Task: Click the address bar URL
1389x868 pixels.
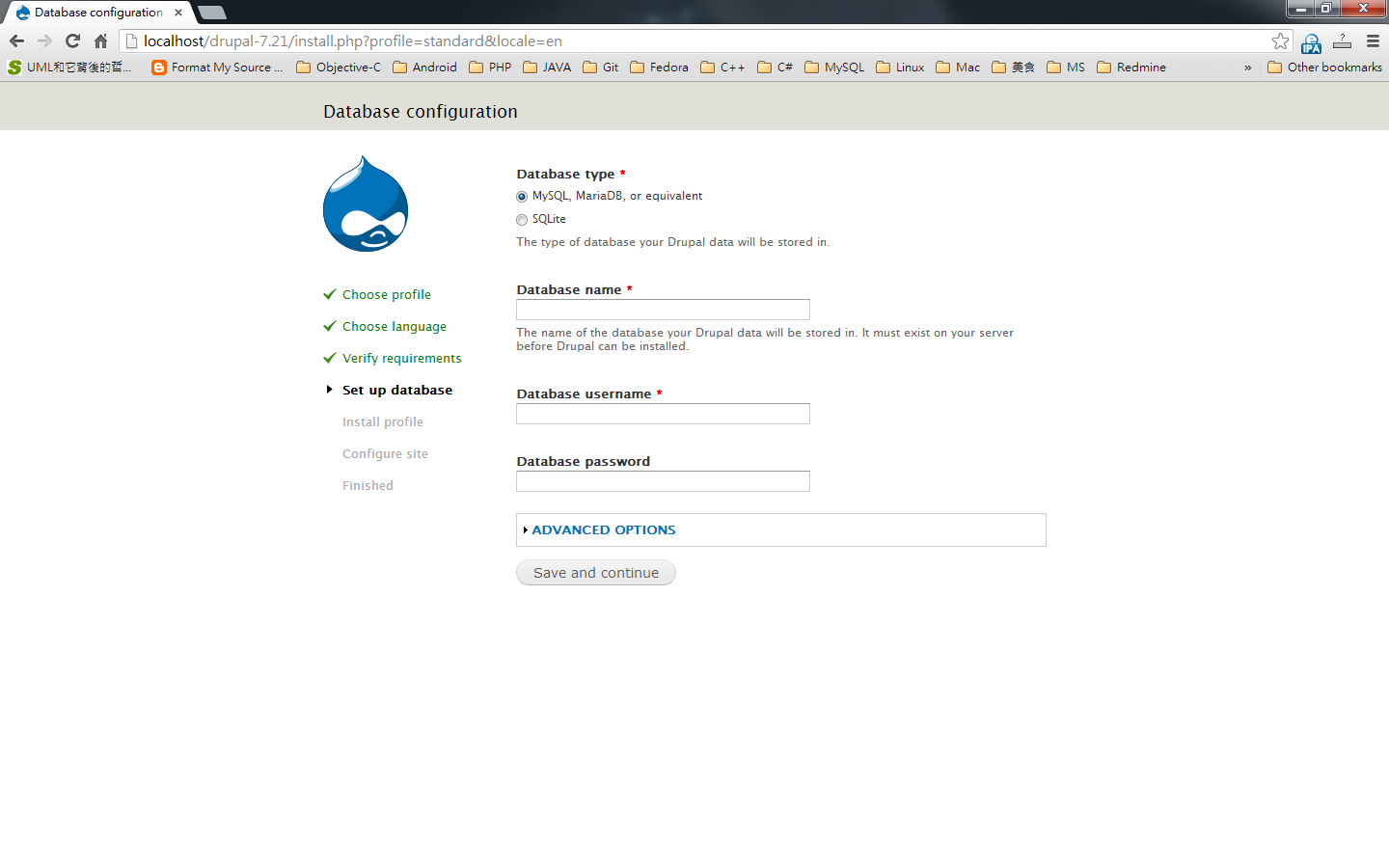Action: click(x=353, y=41)
